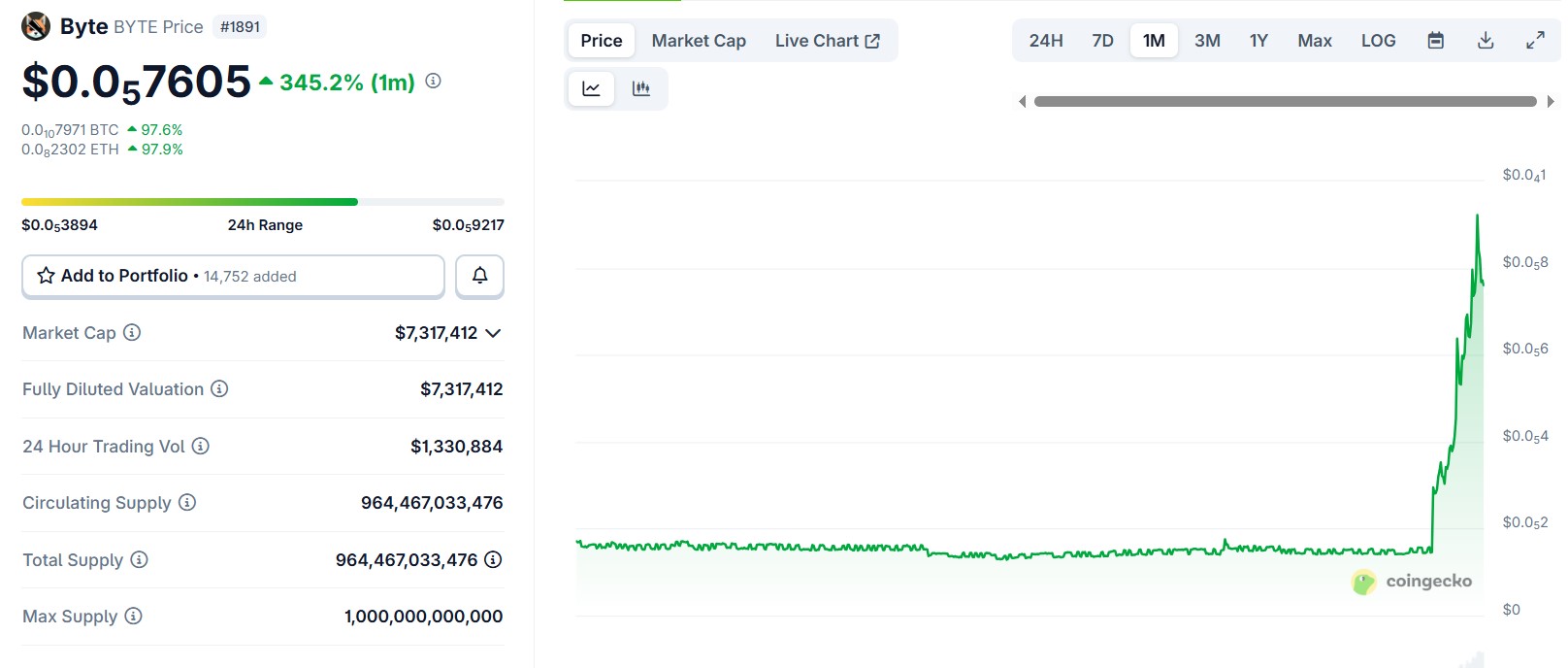Click the Market Cap info icon
This screenshot has height=668, width=1568.
coord(132,333)
